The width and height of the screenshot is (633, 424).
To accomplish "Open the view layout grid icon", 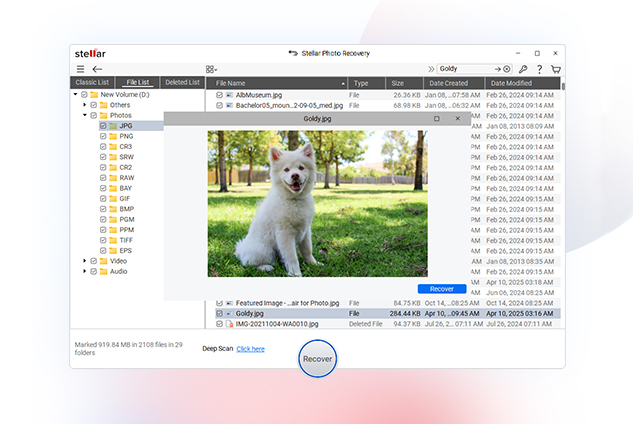I will (211, 69).
